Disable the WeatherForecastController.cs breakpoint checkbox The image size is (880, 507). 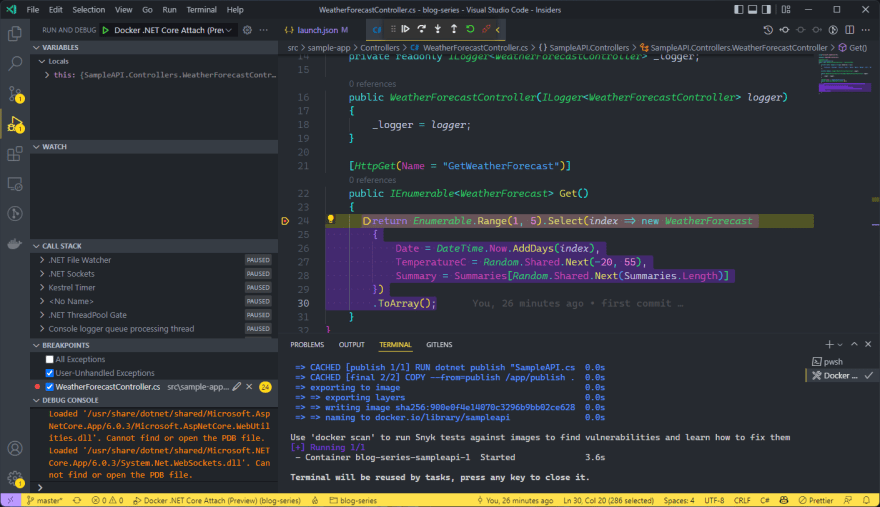click(49, 387)
